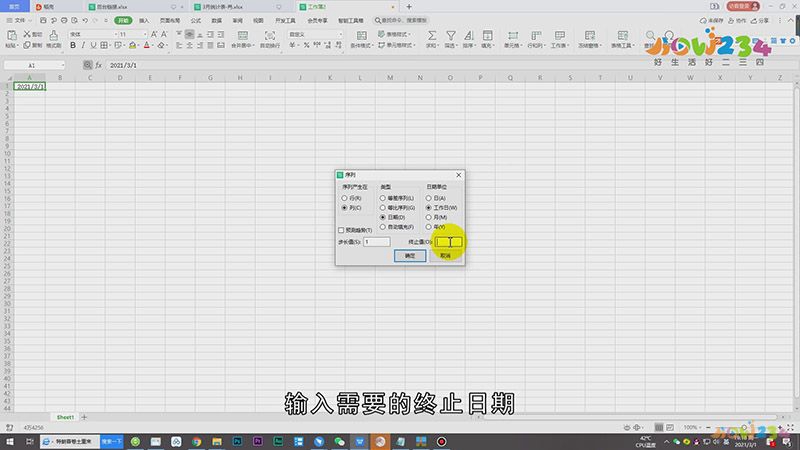This screenshot has width=800, height=450.
Task: Select the Month (月) date unit
Action: pos(429,217)
